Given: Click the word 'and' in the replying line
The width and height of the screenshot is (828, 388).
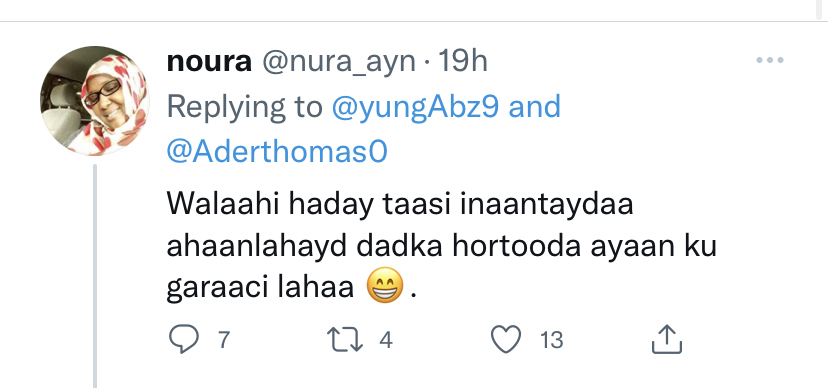Looking at the screenshot, I should coord(534,107).
